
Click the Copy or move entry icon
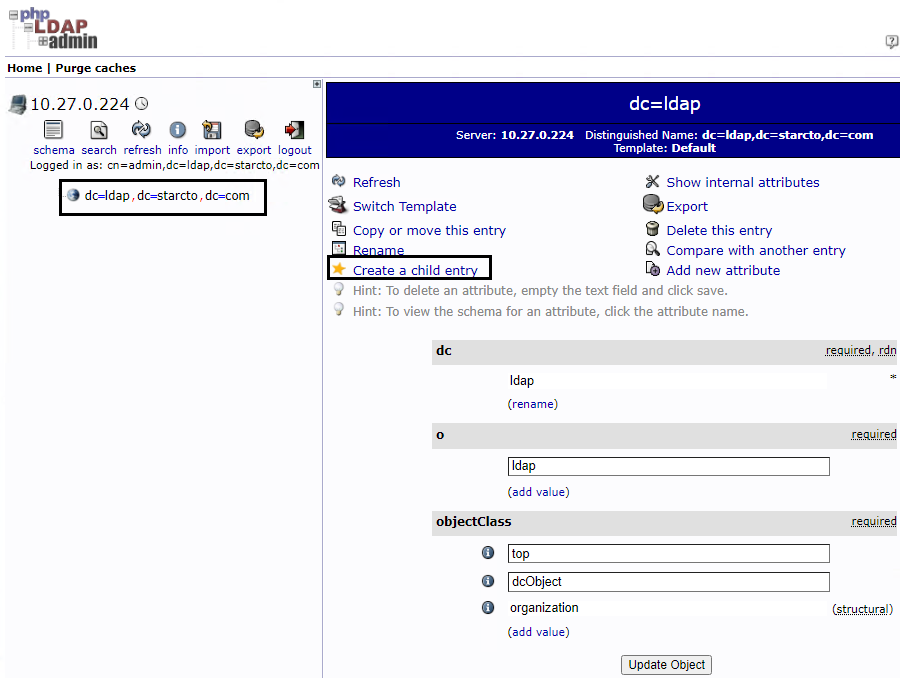[x=339, y=228]
